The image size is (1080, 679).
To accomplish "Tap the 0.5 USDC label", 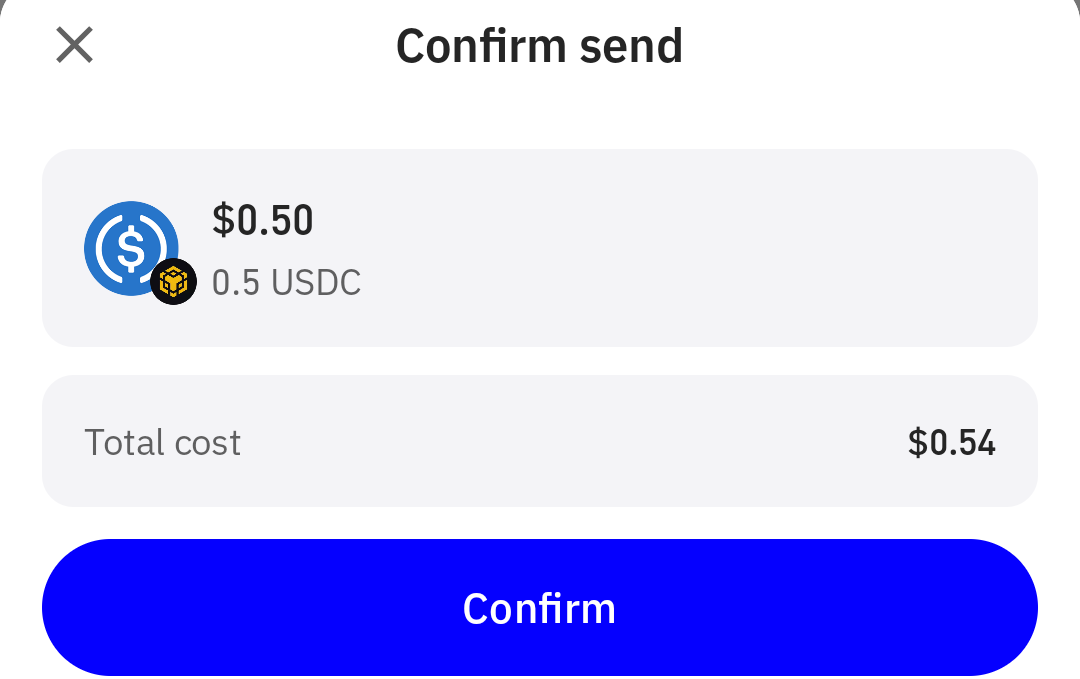I will pyautogui.click(x=286, y=282).
